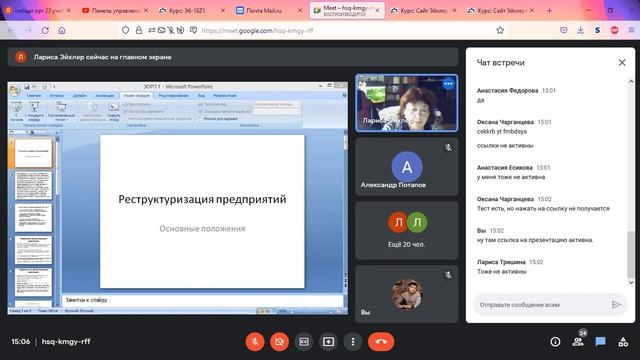Click the chat scrollbar down arrow

[x=631, y=282]
